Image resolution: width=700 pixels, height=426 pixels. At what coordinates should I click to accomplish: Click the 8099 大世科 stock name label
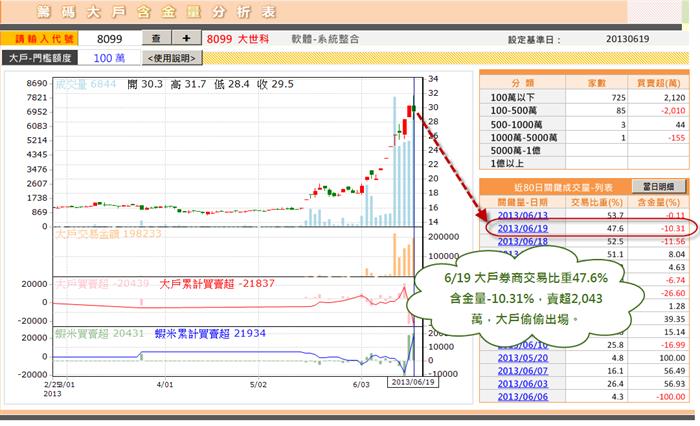point(238,39)
